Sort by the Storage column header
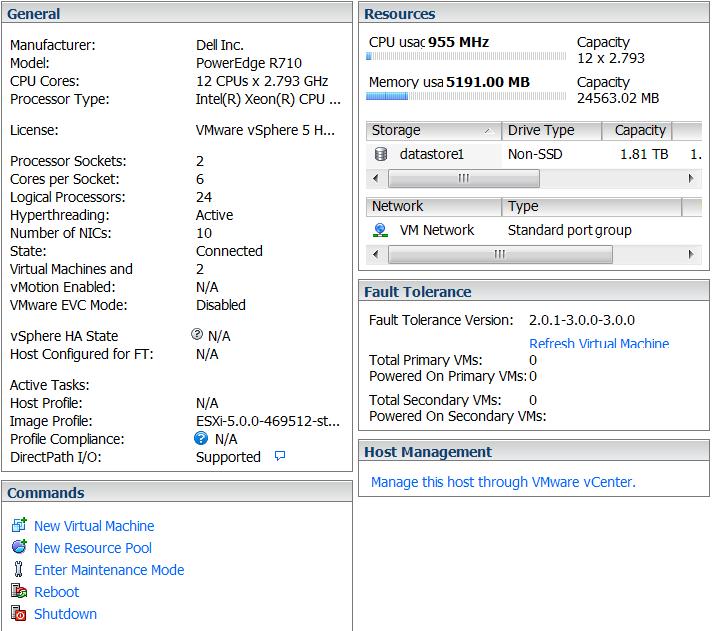Viewport: 712px width, 631px height. pos(433,131)
